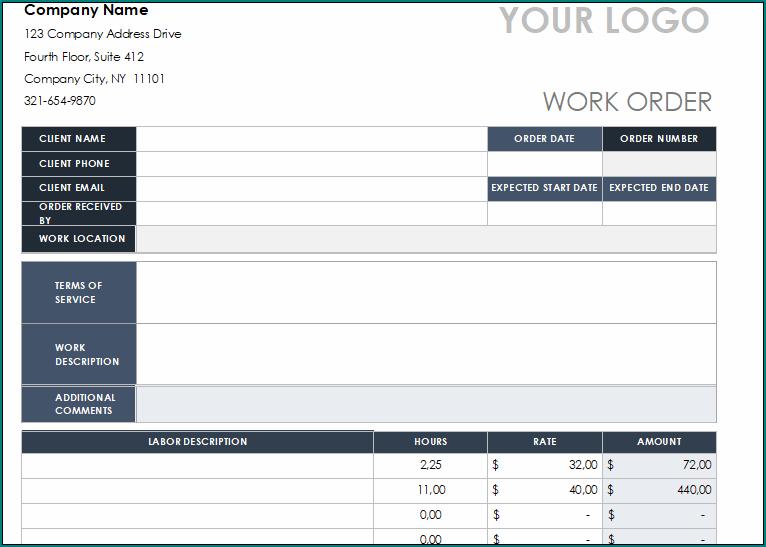Viewport: 766px width, 547px height.
Task: Click the ADDITIONAL COMMENTS label
Action: coord(79,404)
